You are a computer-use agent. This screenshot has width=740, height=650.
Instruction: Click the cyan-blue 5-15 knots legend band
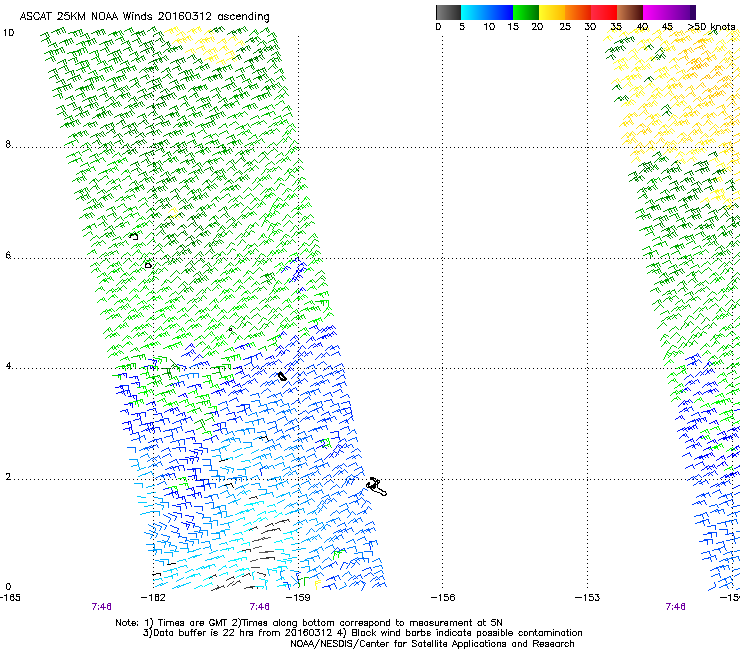(487, 12)
